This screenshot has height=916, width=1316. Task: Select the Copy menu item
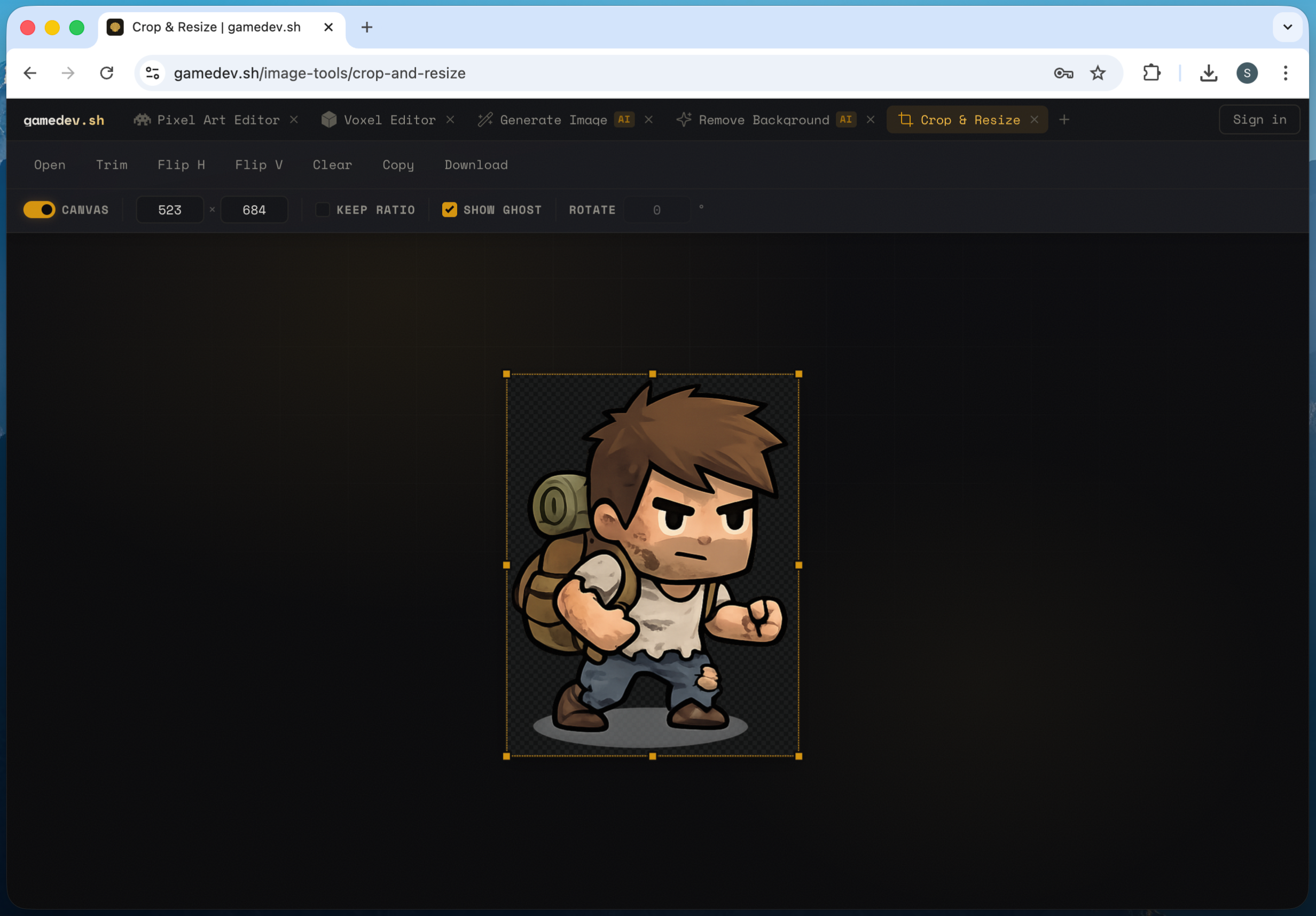pos(398,165)
